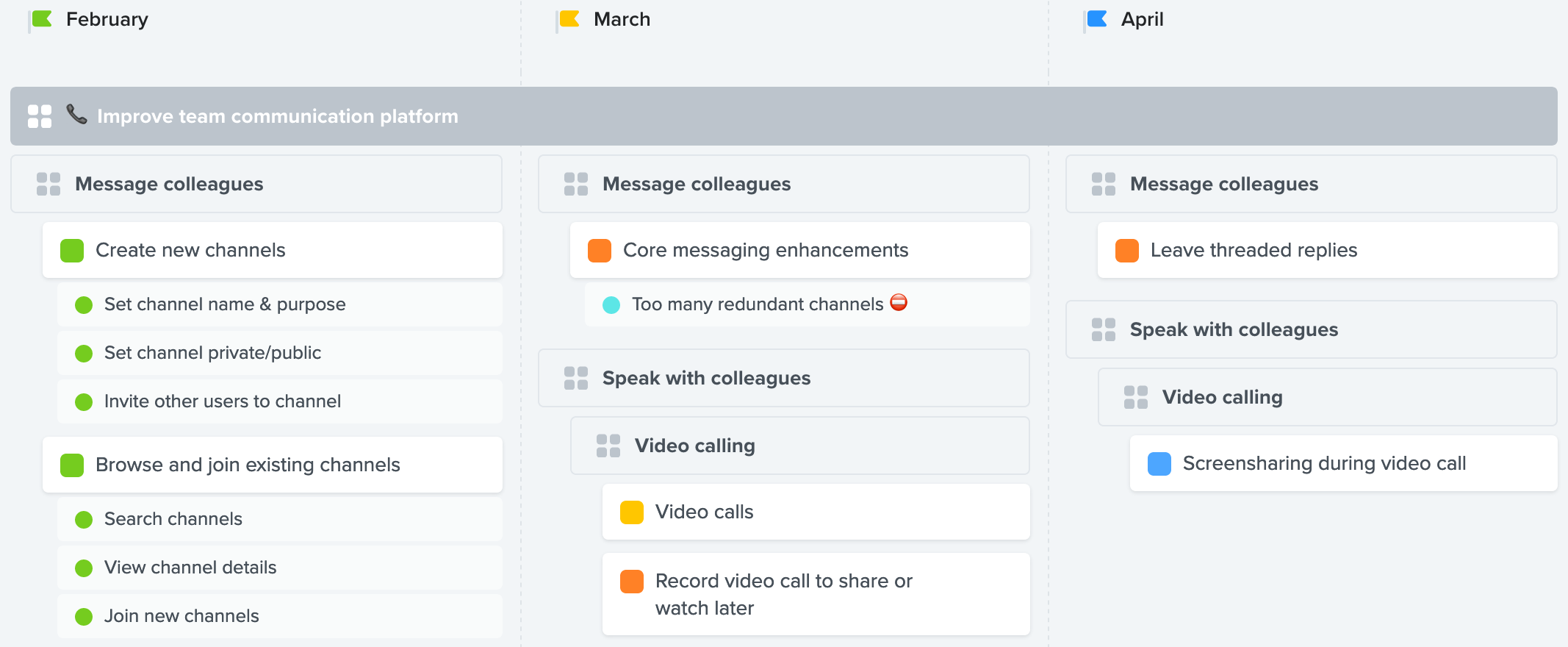
Task: Click the phone emoji in the objective bar
Action: pos(76,114)
